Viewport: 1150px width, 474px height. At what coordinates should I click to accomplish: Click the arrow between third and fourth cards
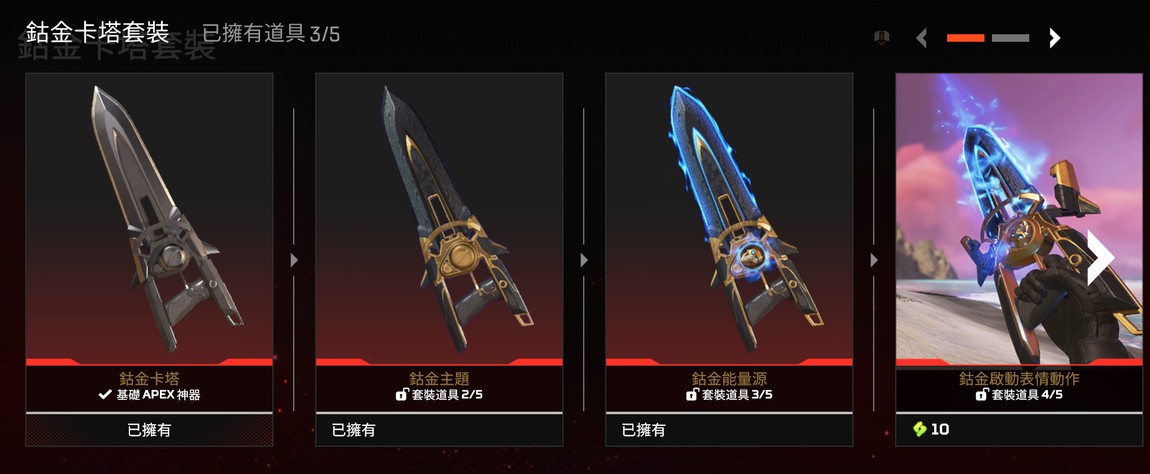874,260
